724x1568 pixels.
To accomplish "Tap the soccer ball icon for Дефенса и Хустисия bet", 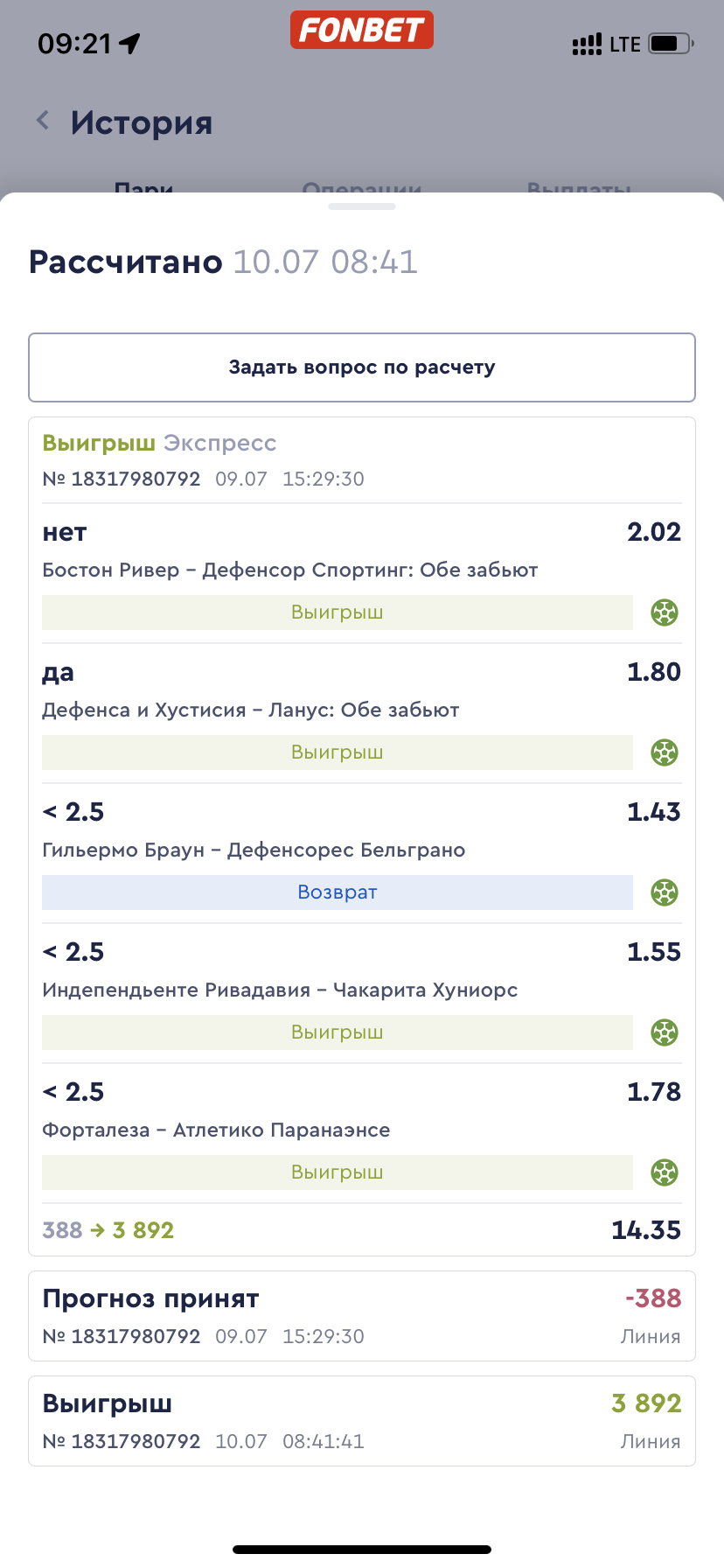I will 665,752.
